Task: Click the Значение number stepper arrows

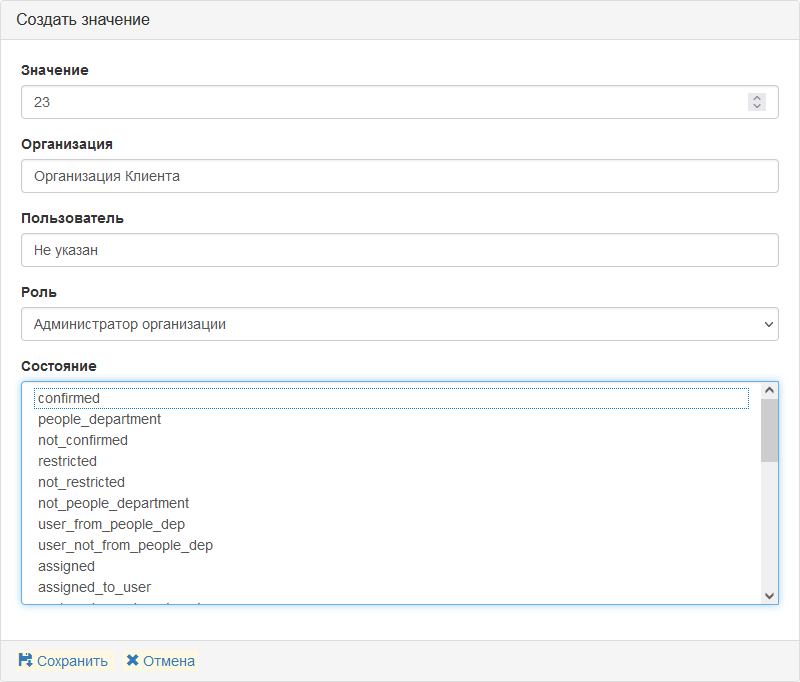Action: [x=757, y=102]
